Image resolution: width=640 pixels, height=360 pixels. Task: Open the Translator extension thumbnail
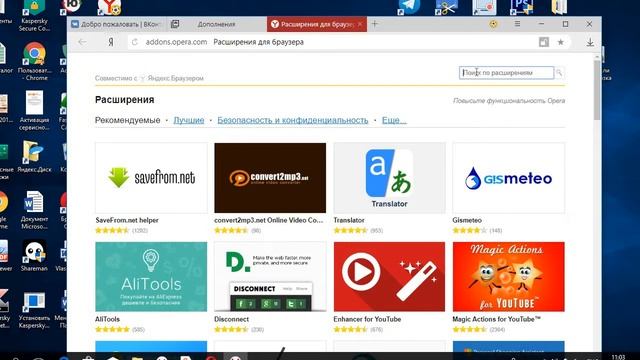(389, 178)
